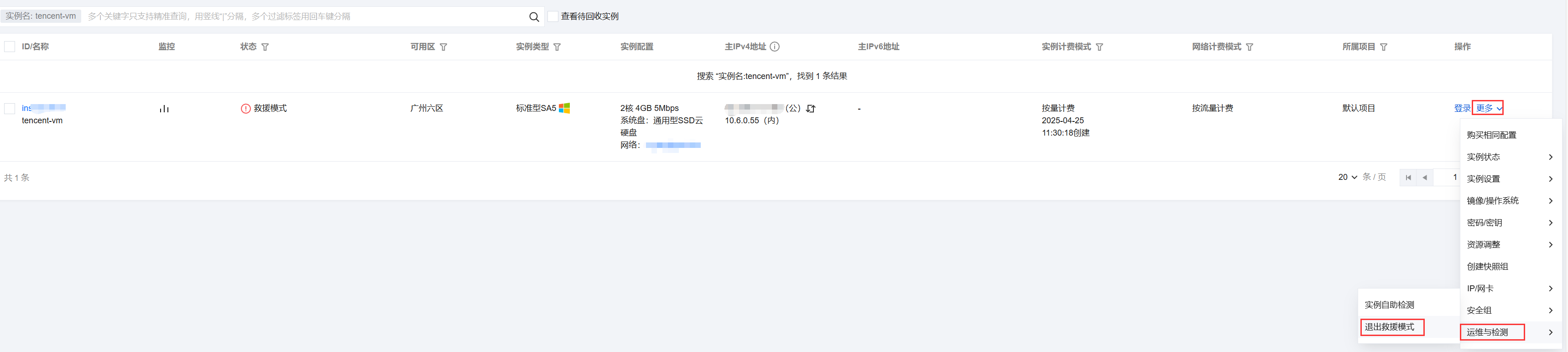Viewport: 1568px width, 352px height.
Task: Toggle the select-all checkbox in header
Action: click(10, 46)
